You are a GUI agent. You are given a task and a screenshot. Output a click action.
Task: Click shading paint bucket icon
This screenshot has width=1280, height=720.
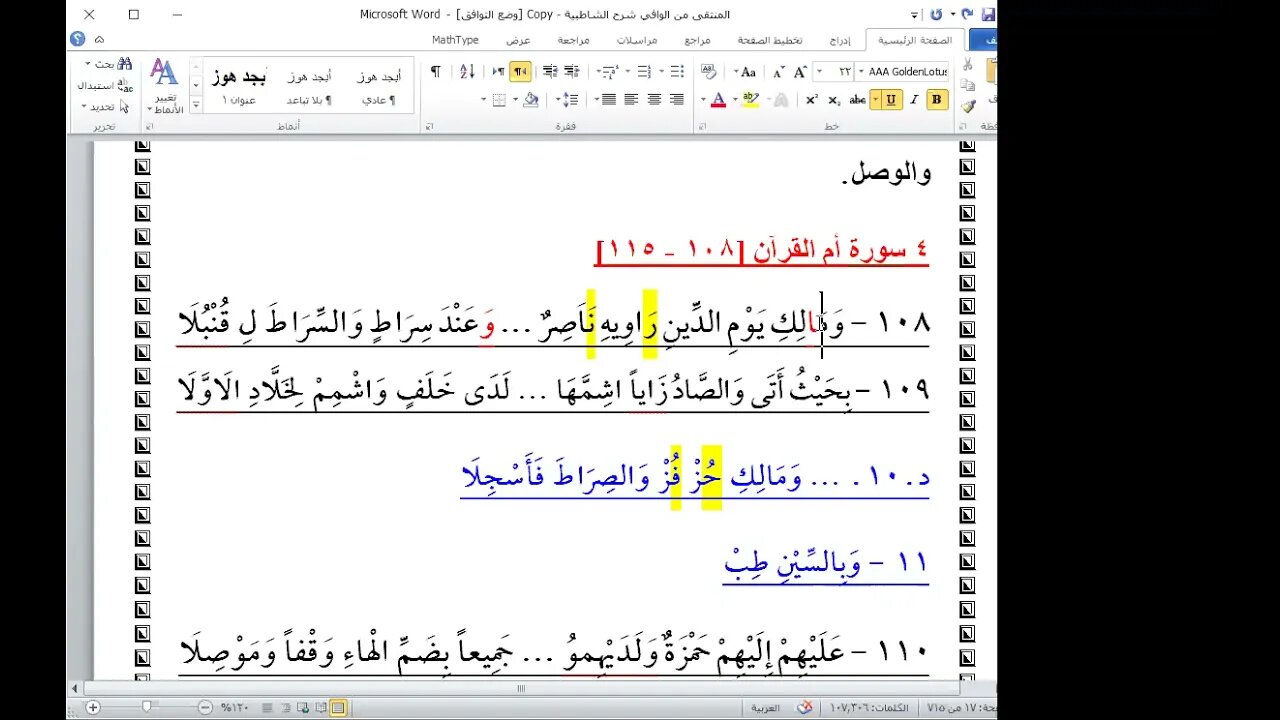pyautogui.click(x=531, y=99)
